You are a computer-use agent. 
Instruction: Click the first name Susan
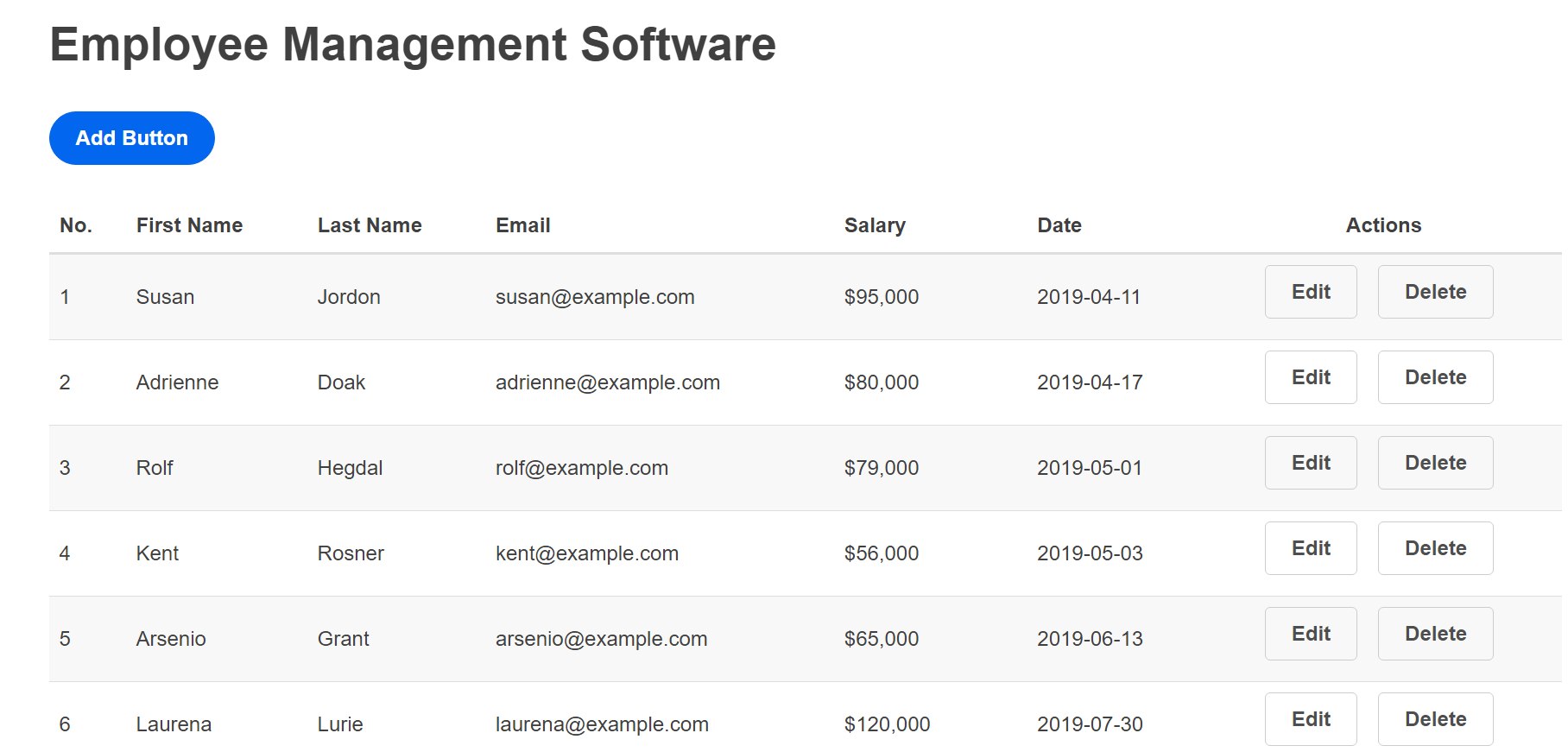(x=165, y=297)
